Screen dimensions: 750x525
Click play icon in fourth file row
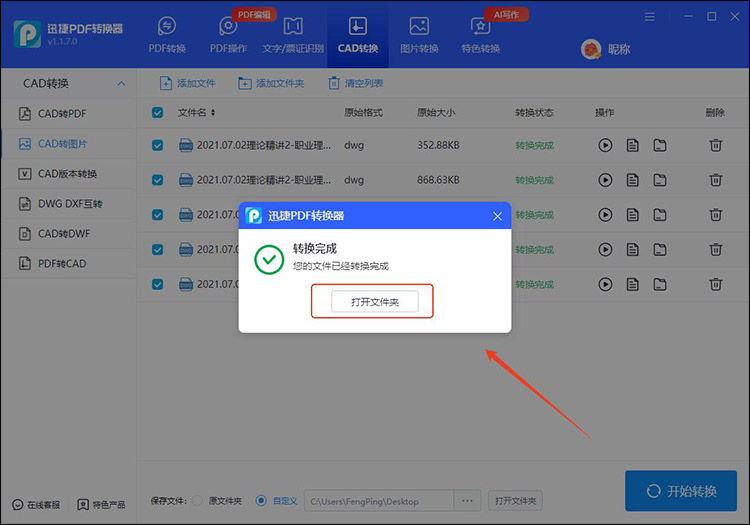point(605,249)
